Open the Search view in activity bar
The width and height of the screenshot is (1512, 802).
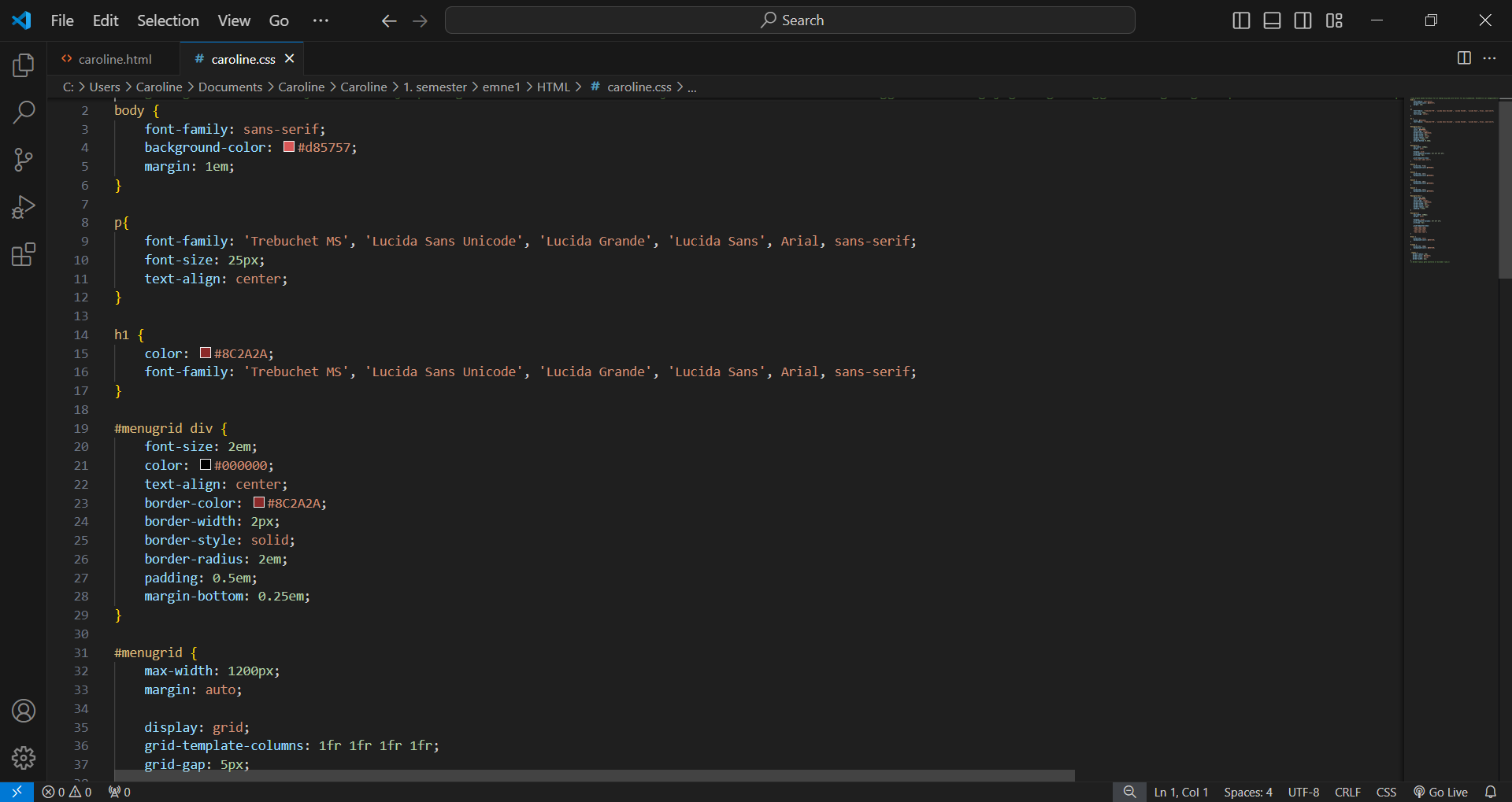coord(24,113)
